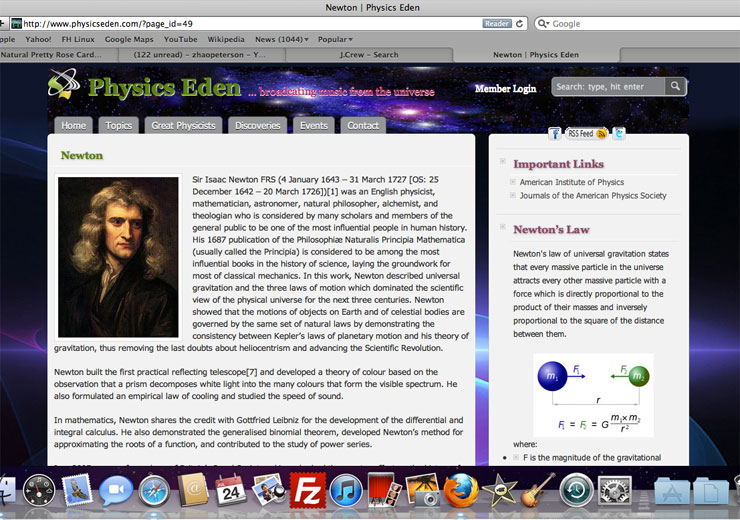Launch Mail stamp icon in Dock
This screenshot has width=740, height=520.
[77, 490]
